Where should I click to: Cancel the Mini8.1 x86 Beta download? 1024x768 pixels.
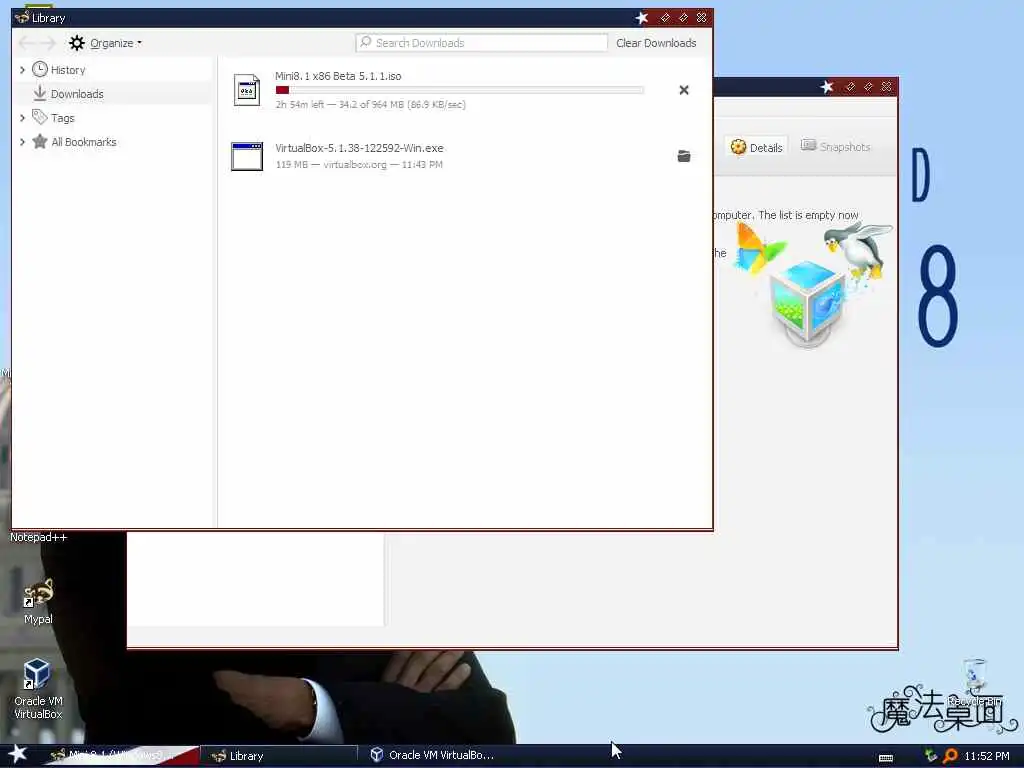pyautogui.click(x=684, y=90)
